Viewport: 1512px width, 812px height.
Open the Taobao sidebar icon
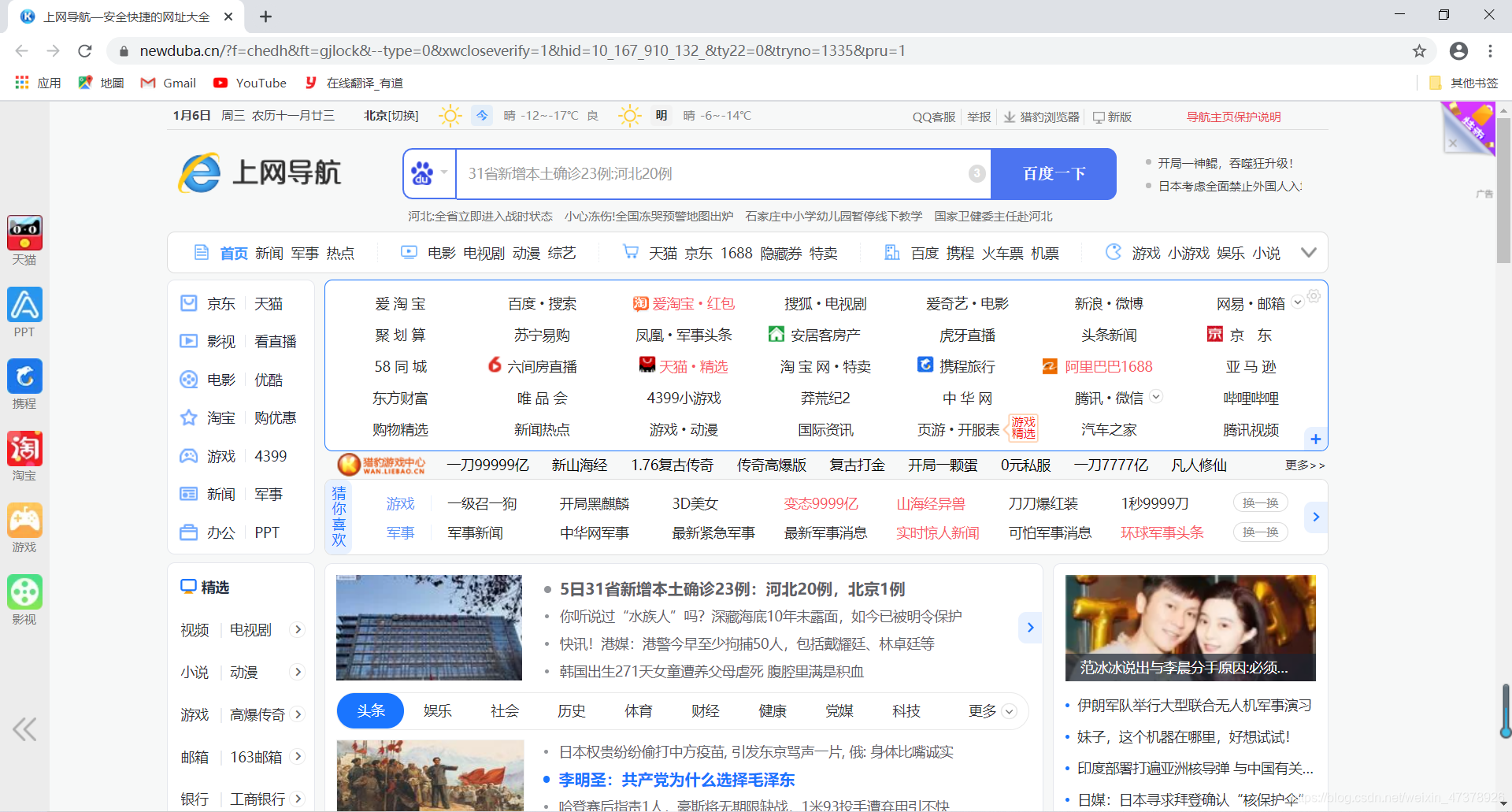[24, 448]
